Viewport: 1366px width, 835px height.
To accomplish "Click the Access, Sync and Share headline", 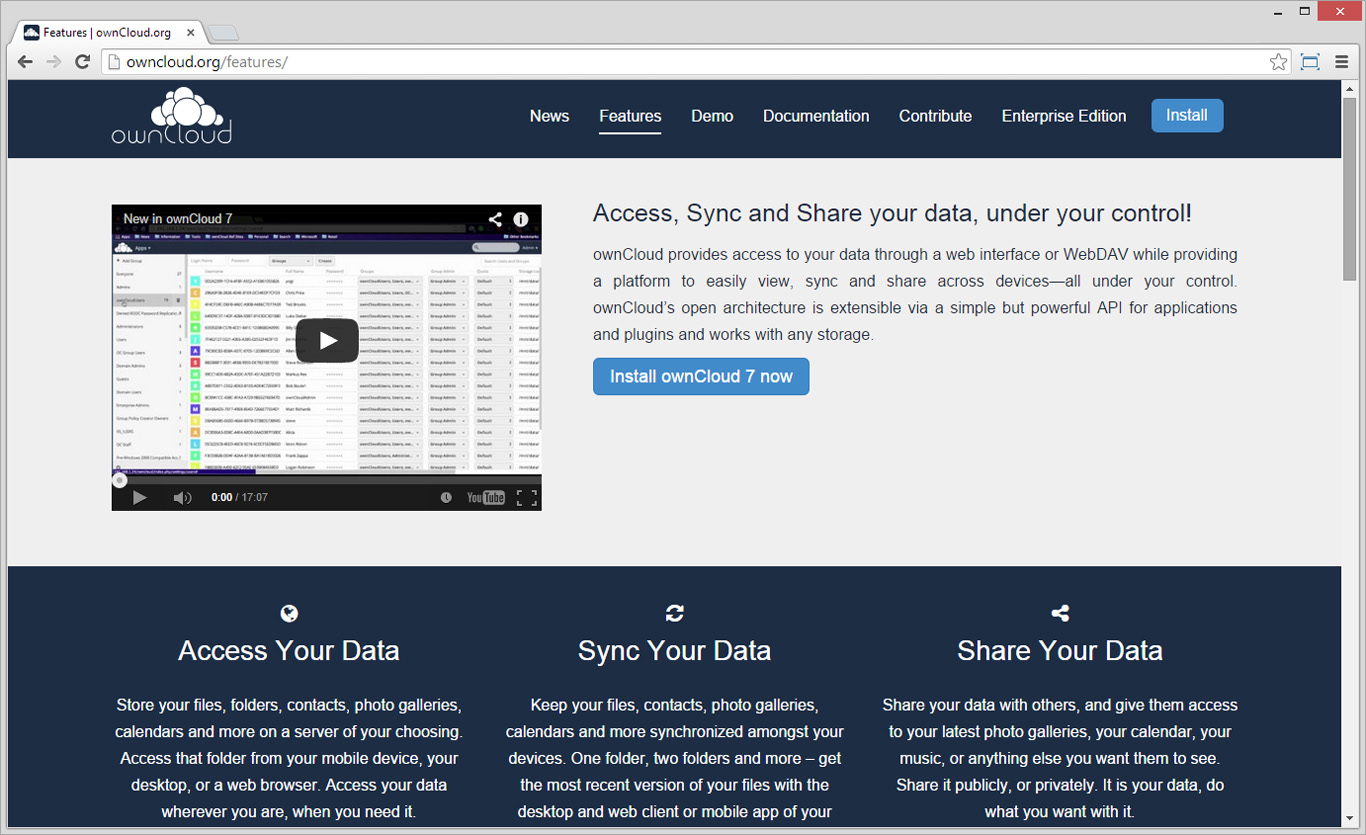I will click(x=892, y=213).
